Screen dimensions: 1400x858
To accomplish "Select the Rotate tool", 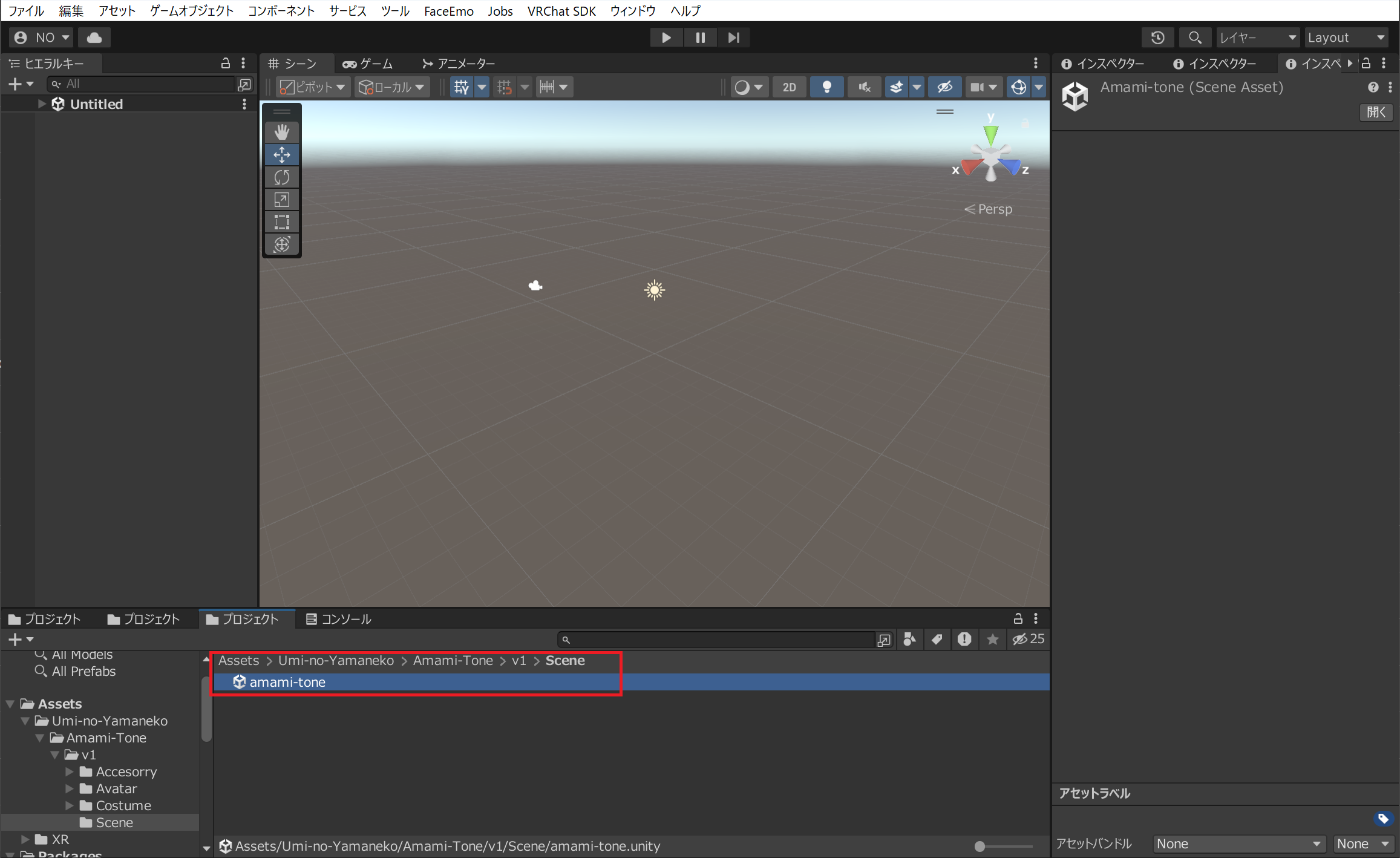I will tap(282, 177).
